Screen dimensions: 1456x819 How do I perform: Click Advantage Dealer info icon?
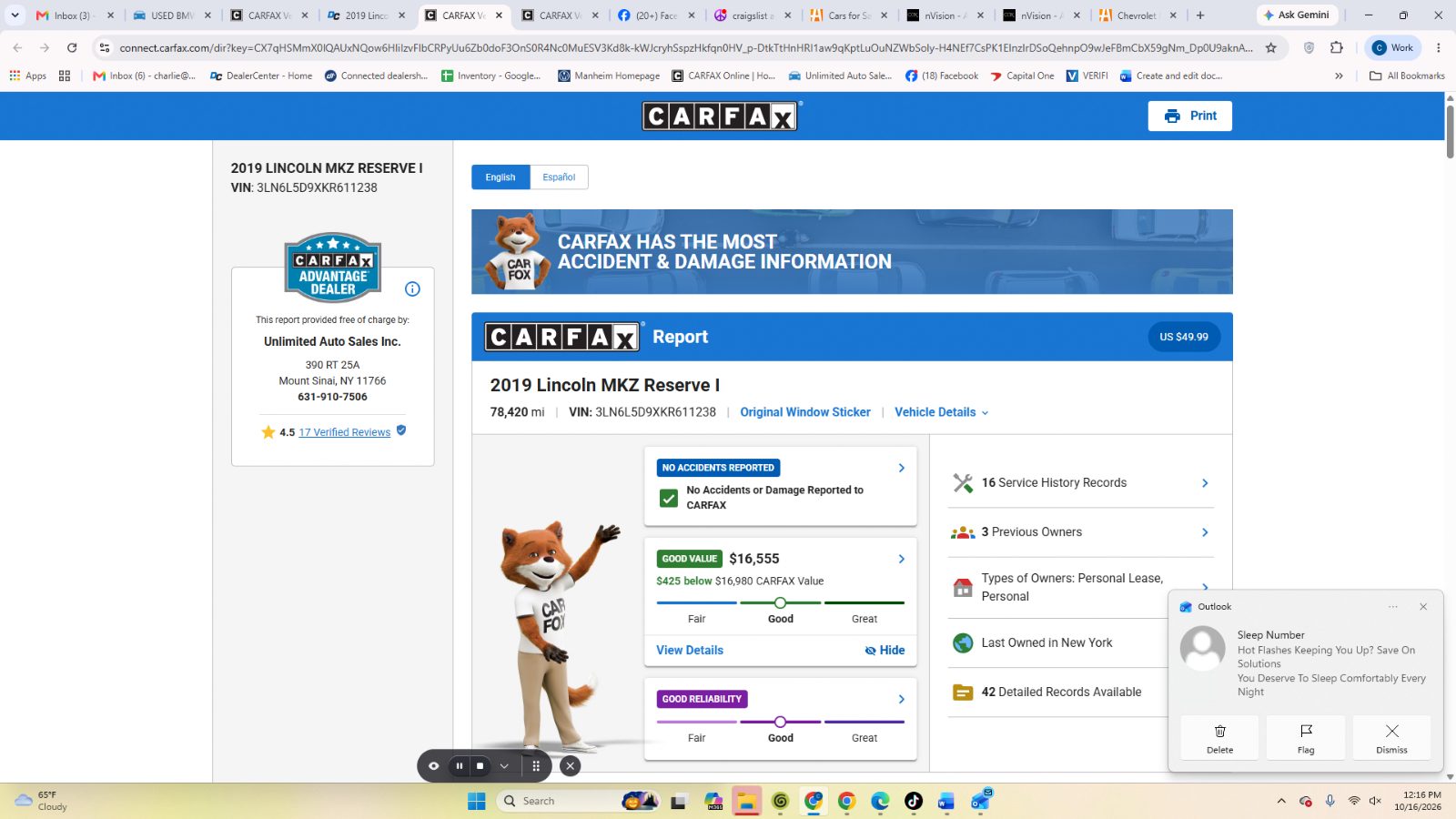pyautogui.click(x=412, y=289)
